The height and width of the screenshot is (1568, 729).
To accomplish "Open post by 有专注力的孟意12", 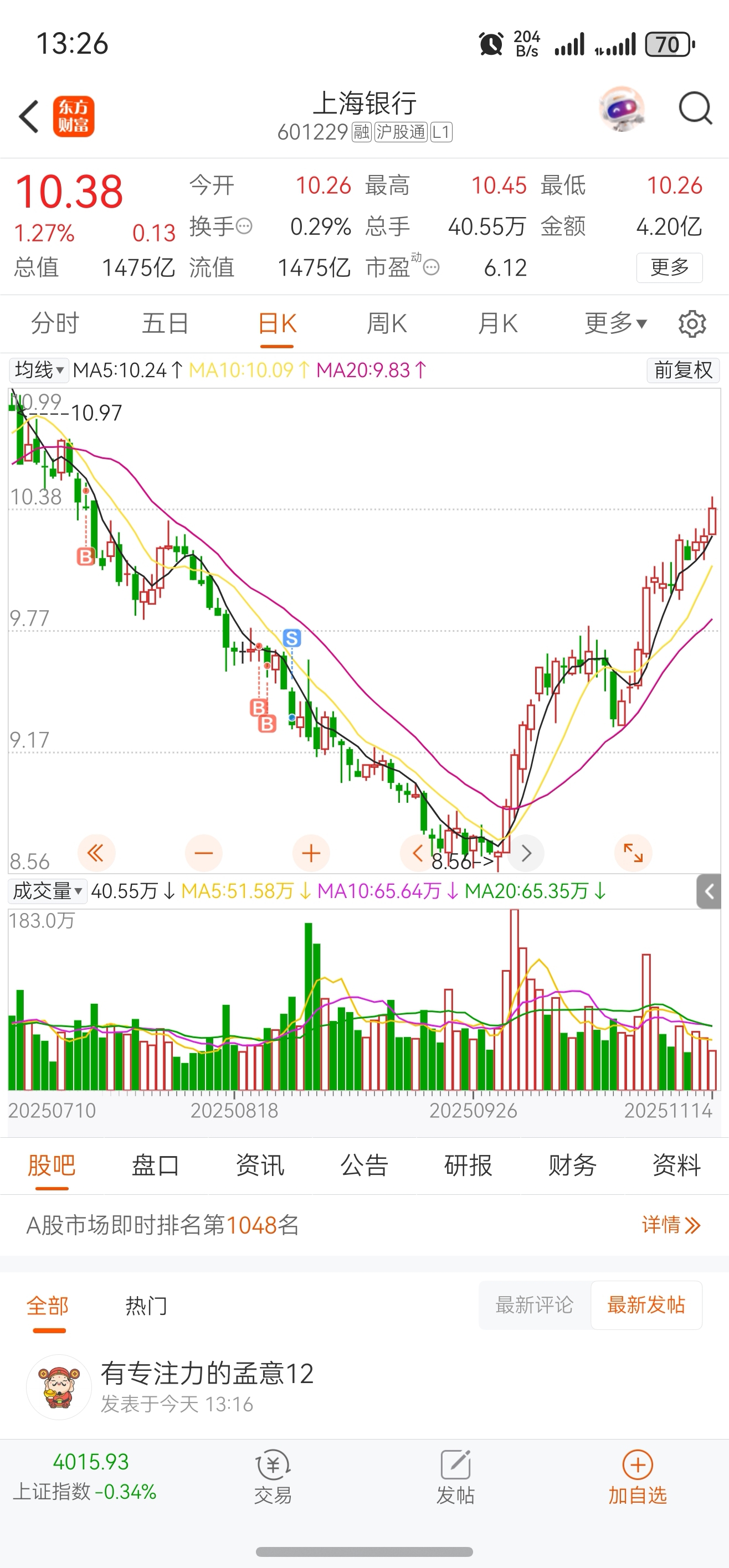I will coord(364,1386).
